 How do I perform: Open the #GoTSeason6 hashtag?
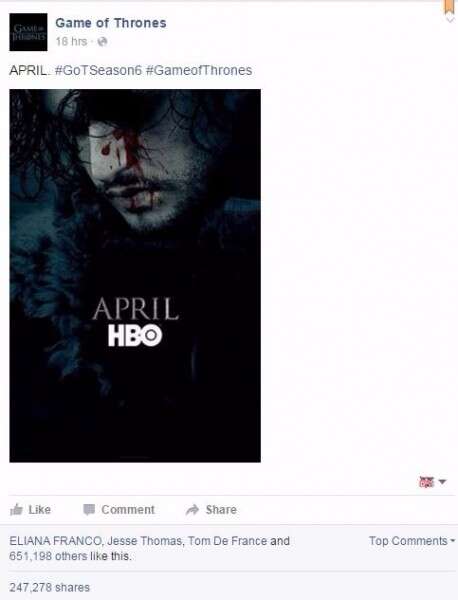[x=98, y=70]
